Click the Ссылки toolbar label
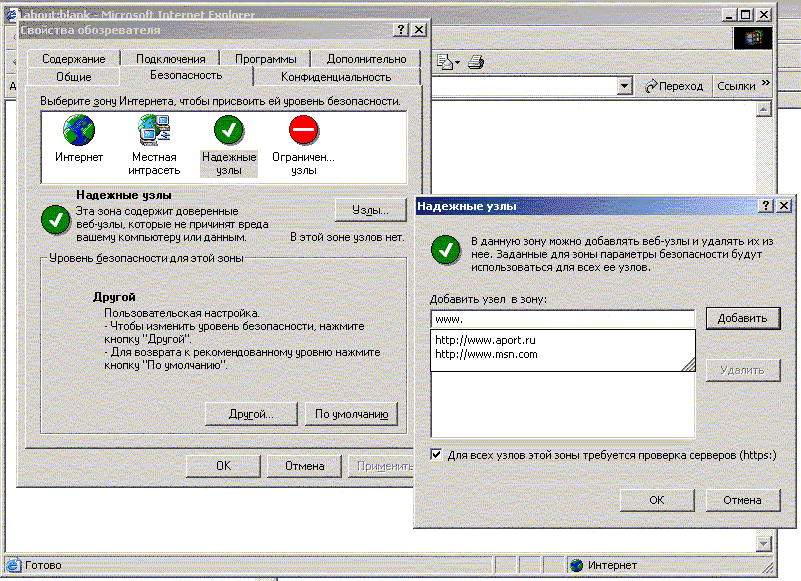The height and width of the screenshot is (581, 801). 736,86
